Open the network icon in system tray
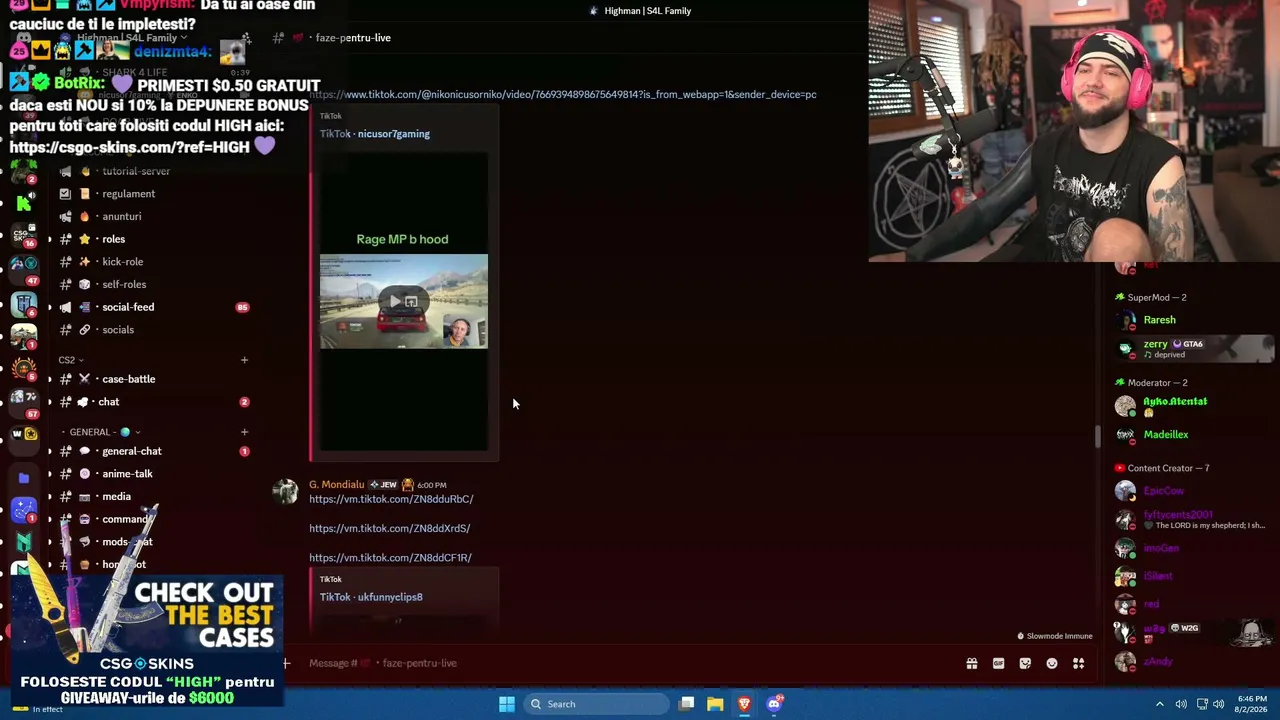This screenshot has height=720, width=1280. click(x=1202, y=704)
